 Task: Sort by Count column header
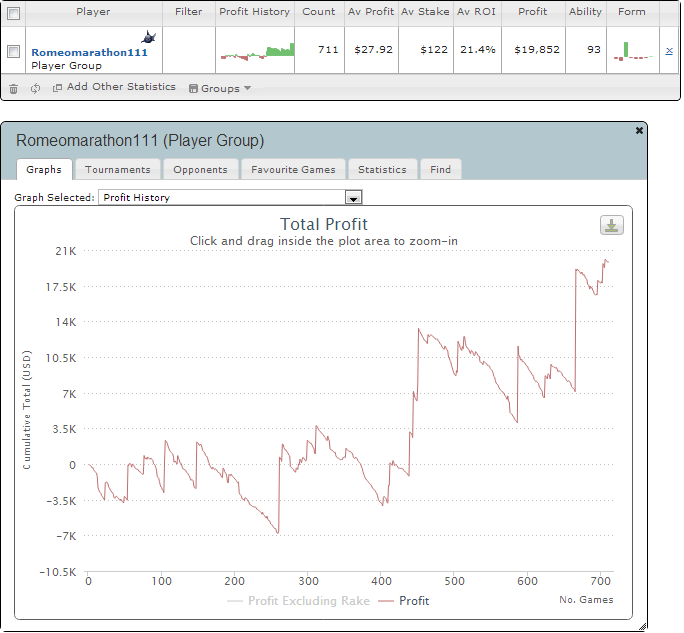[319, 12]
